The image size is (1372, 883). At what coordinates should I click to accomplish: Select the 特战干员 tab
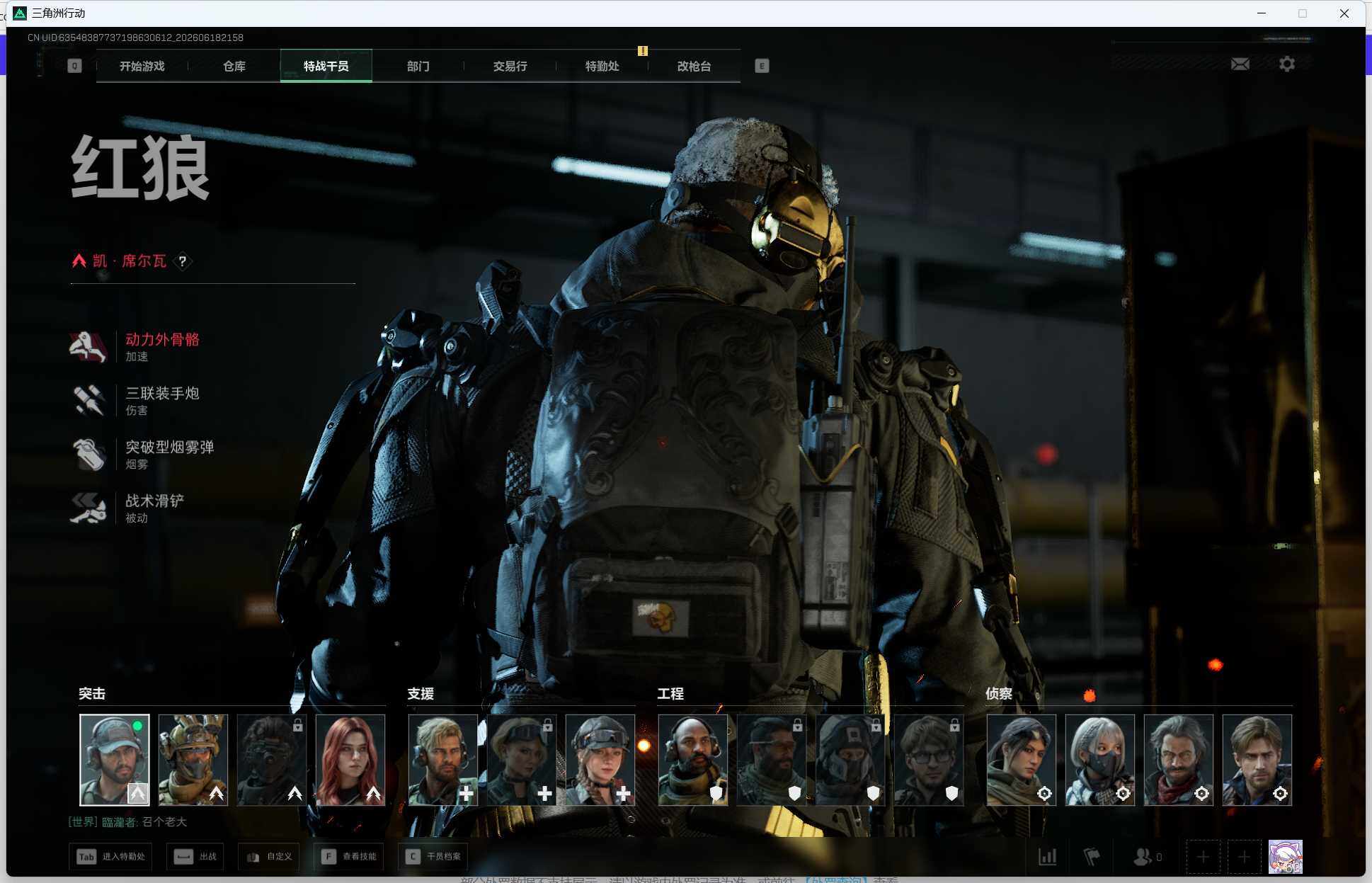click(326, 66)
